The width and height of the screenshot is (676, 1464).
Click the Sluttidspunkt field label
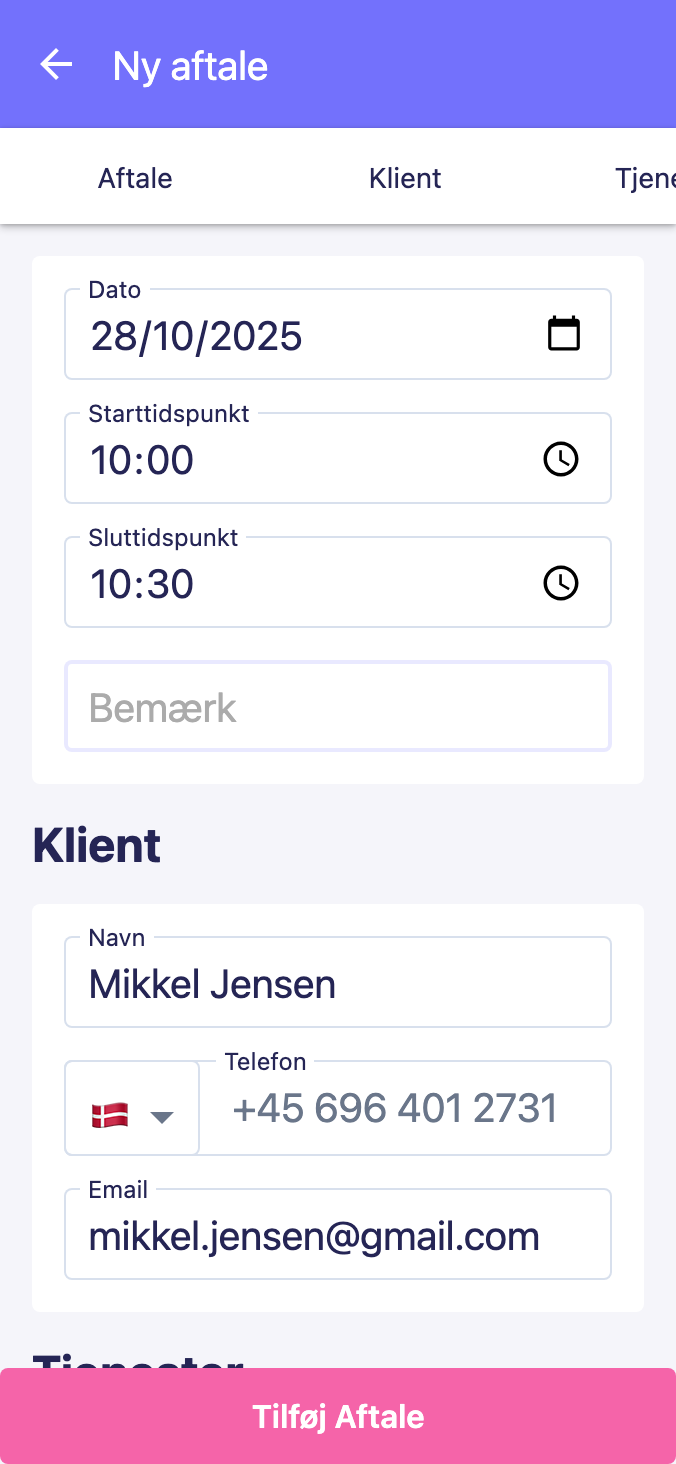tap(163, 538)
